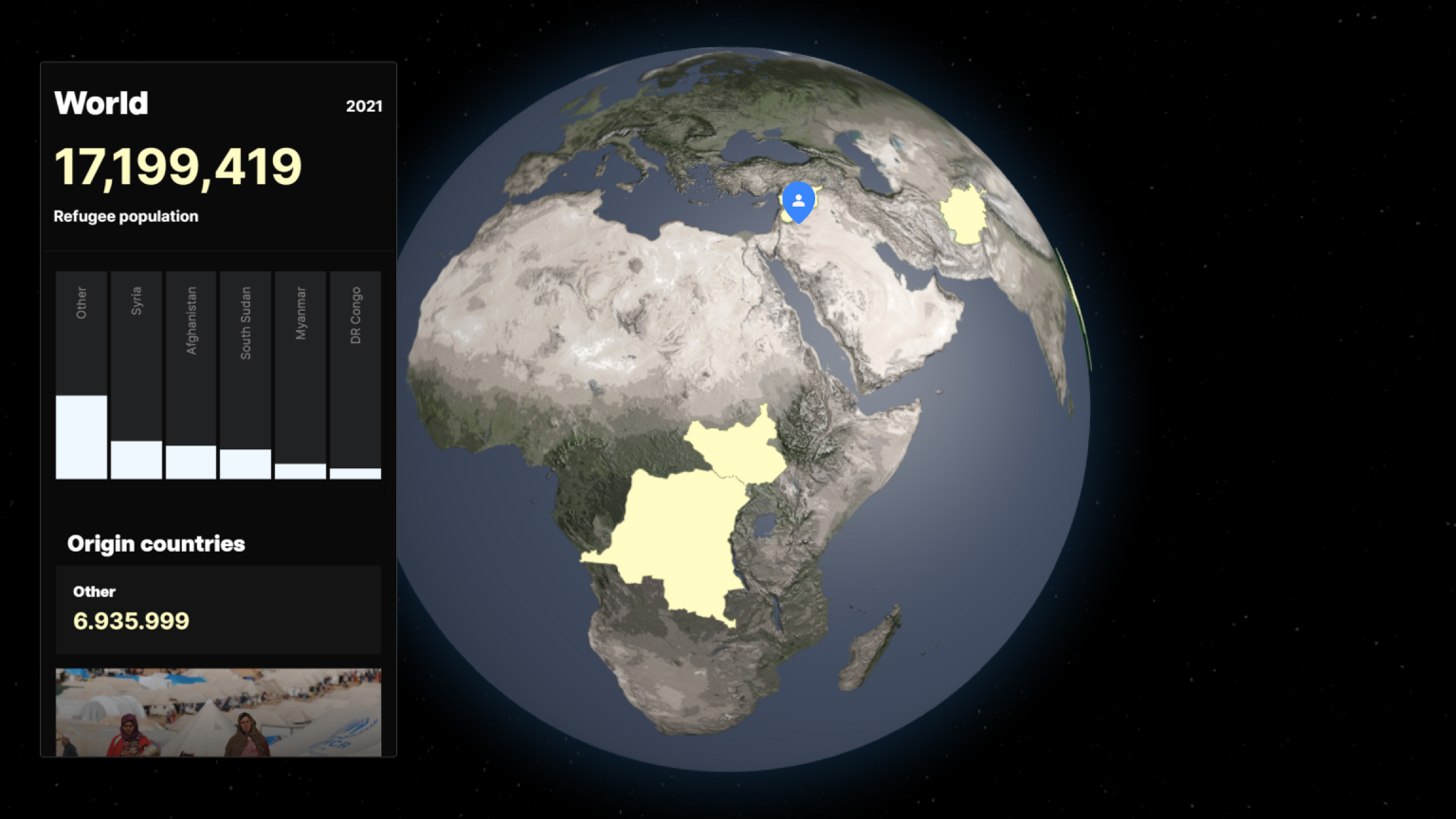
Task: Pick the Myanmar bar in the chart
Action: coord(300,375)
